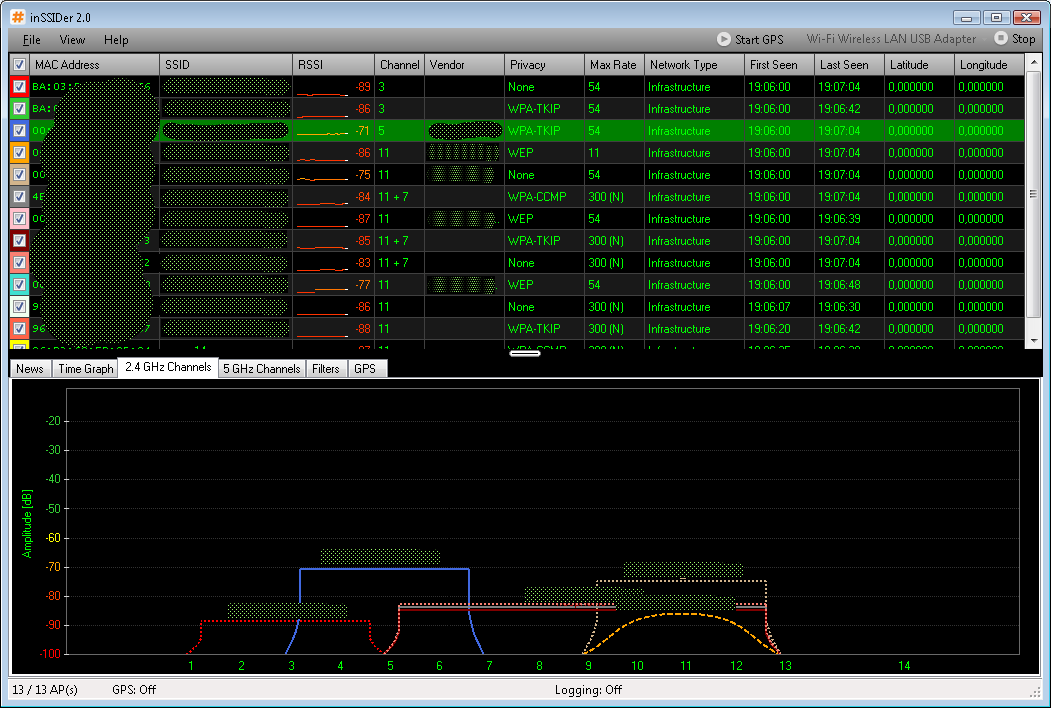Click the turquoise color box on RSSI -77 row
This screenshot has height=708, width=1051.
(x=19, y=285)
